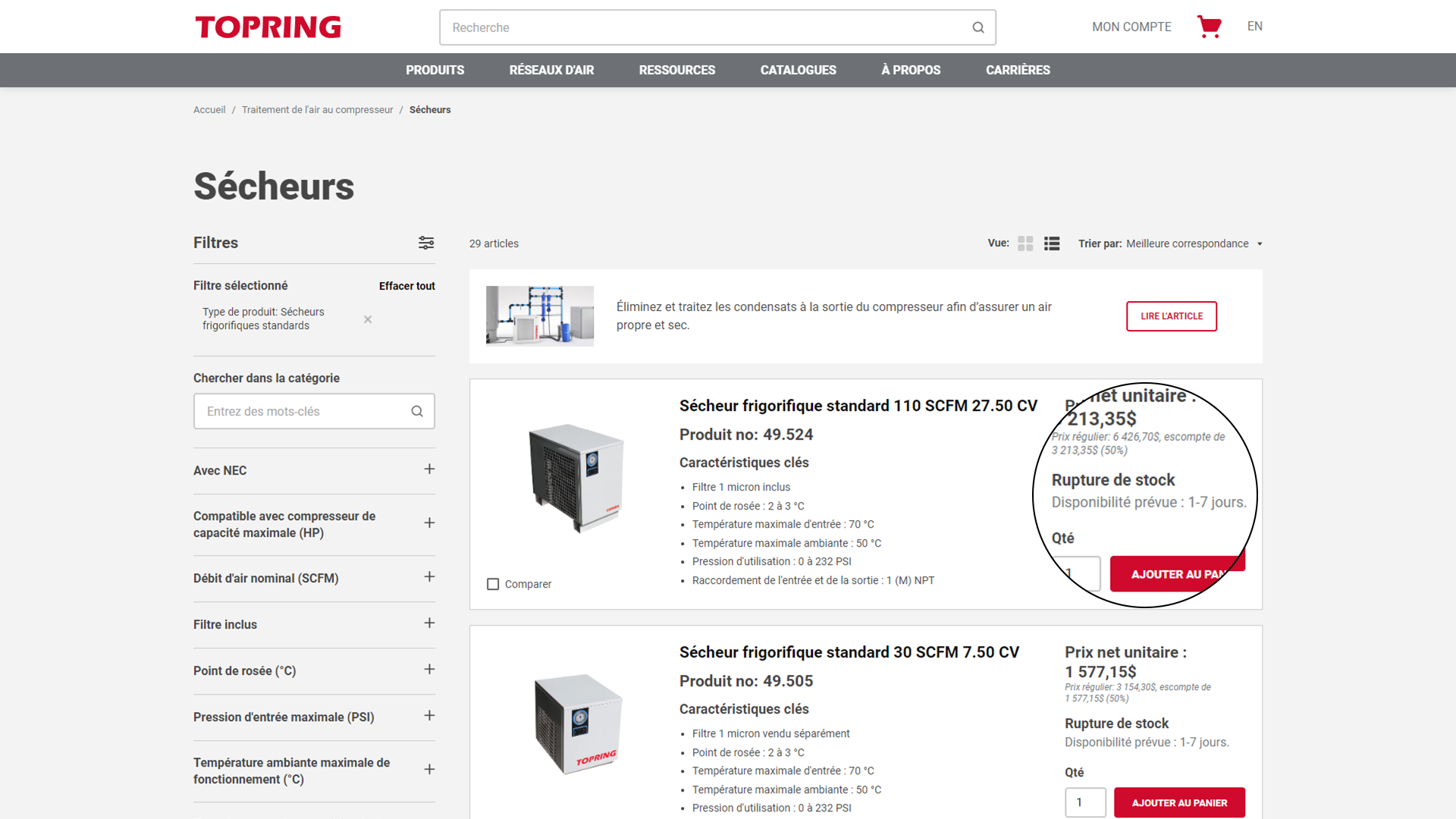Switch to grid view
Image resolution: width=1456 pixels, height=819 pixels.
1025,243
